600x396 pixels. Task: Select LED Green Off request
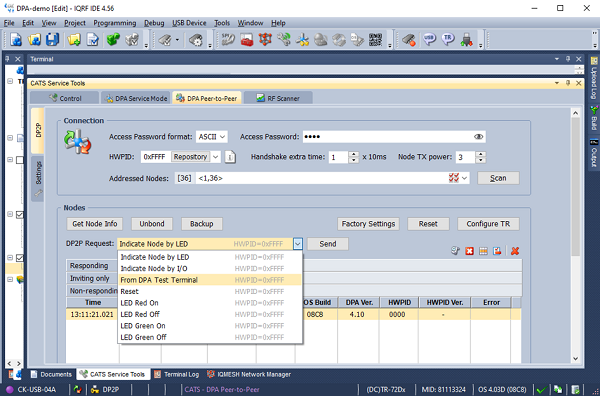click(x=210, y=337)
